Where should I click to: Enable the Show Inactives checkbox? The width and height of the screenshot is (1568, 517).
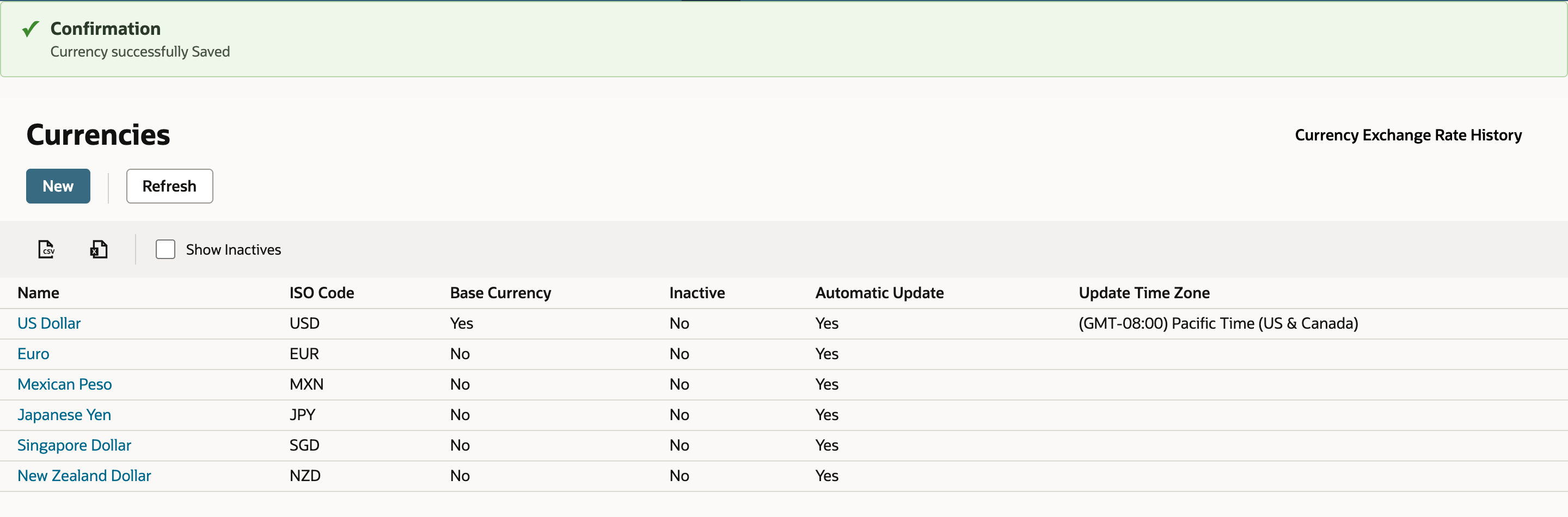(x=166, y=249)
